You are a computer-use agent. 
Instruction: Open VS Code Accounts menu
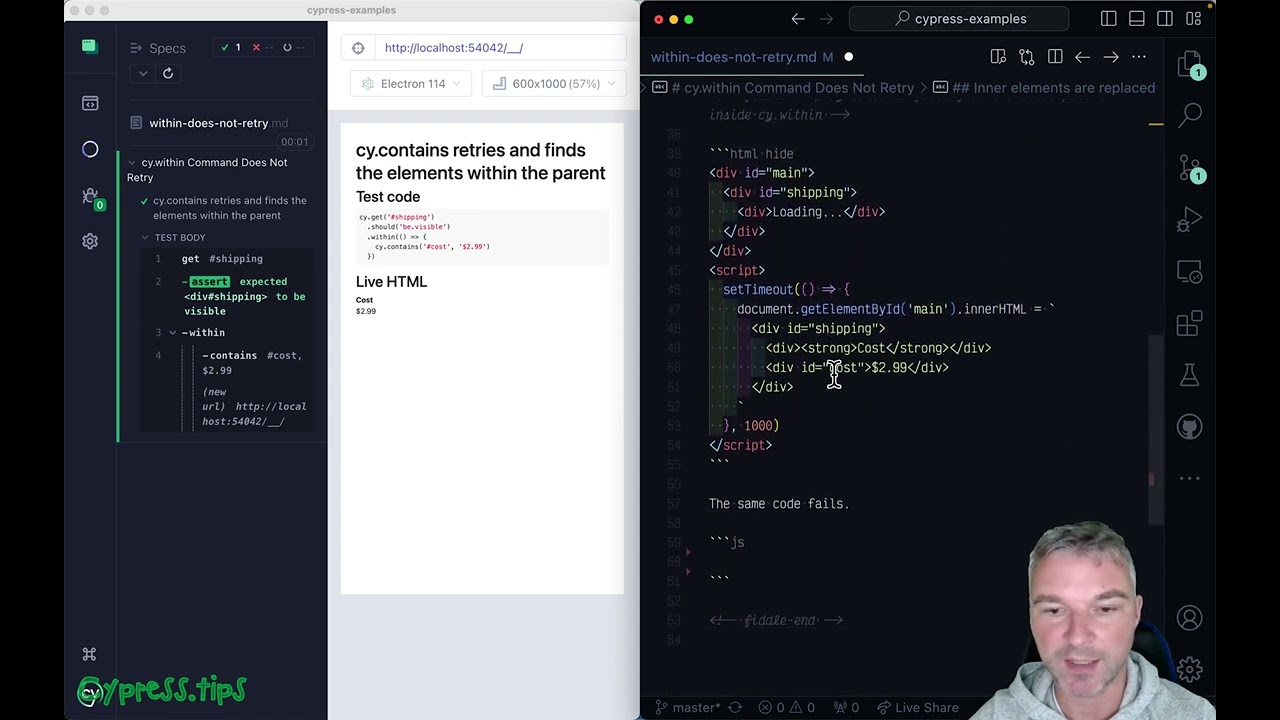pos(1189,618)
